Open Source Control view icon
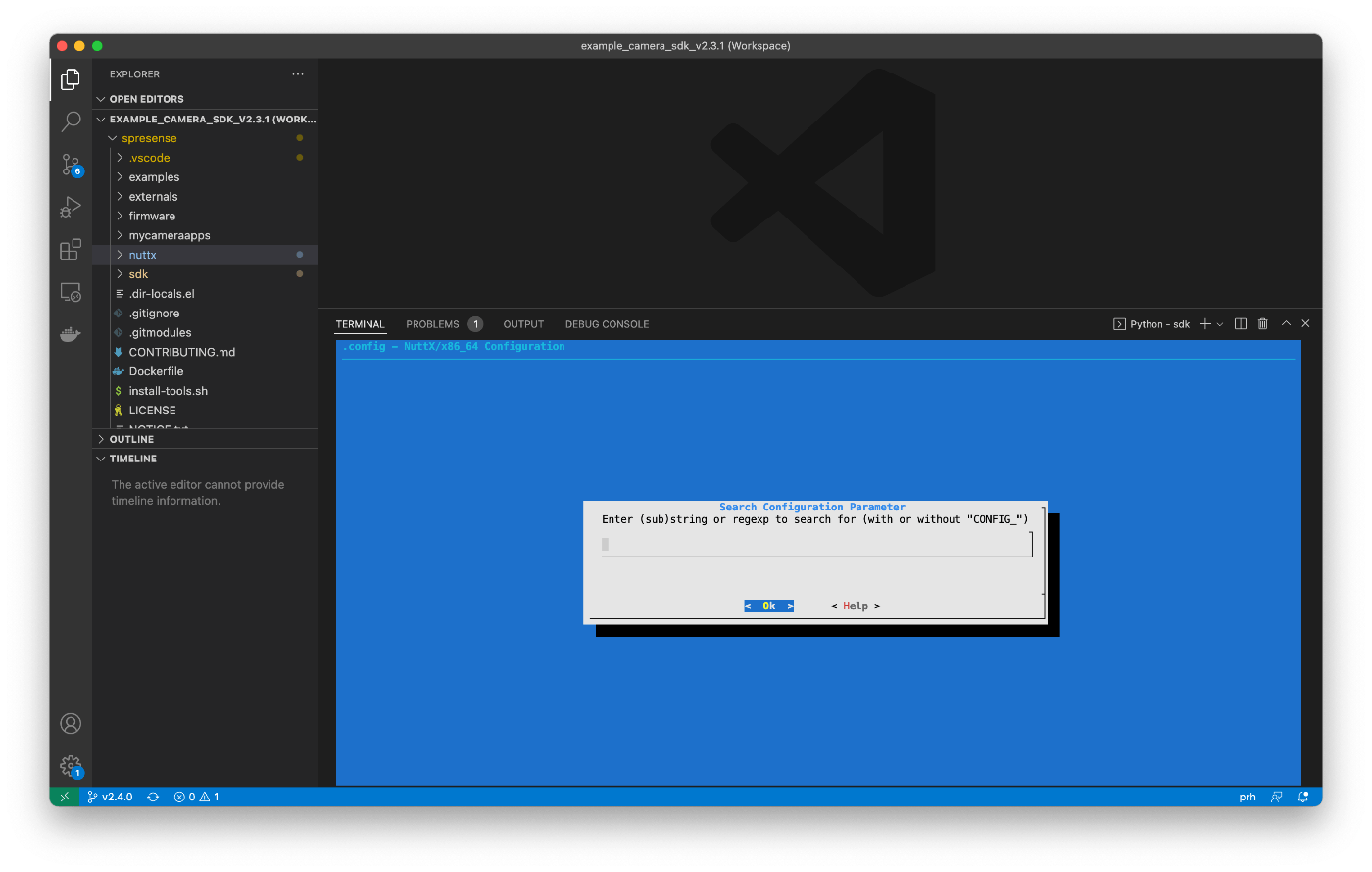 71,165
